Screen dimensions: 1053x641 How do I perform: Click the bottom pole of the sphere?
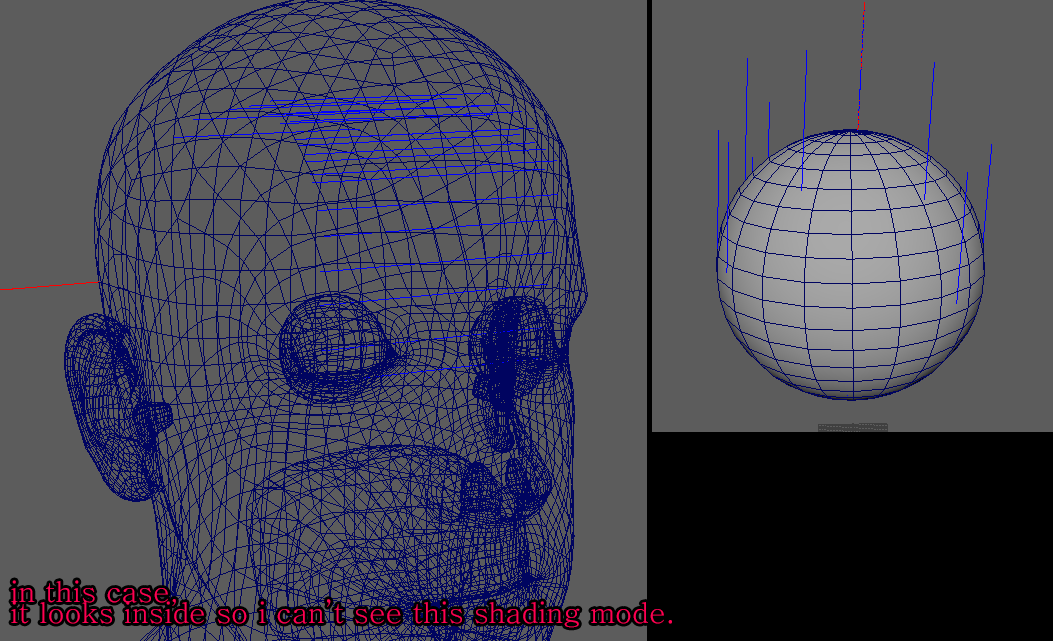pos(851,398)
